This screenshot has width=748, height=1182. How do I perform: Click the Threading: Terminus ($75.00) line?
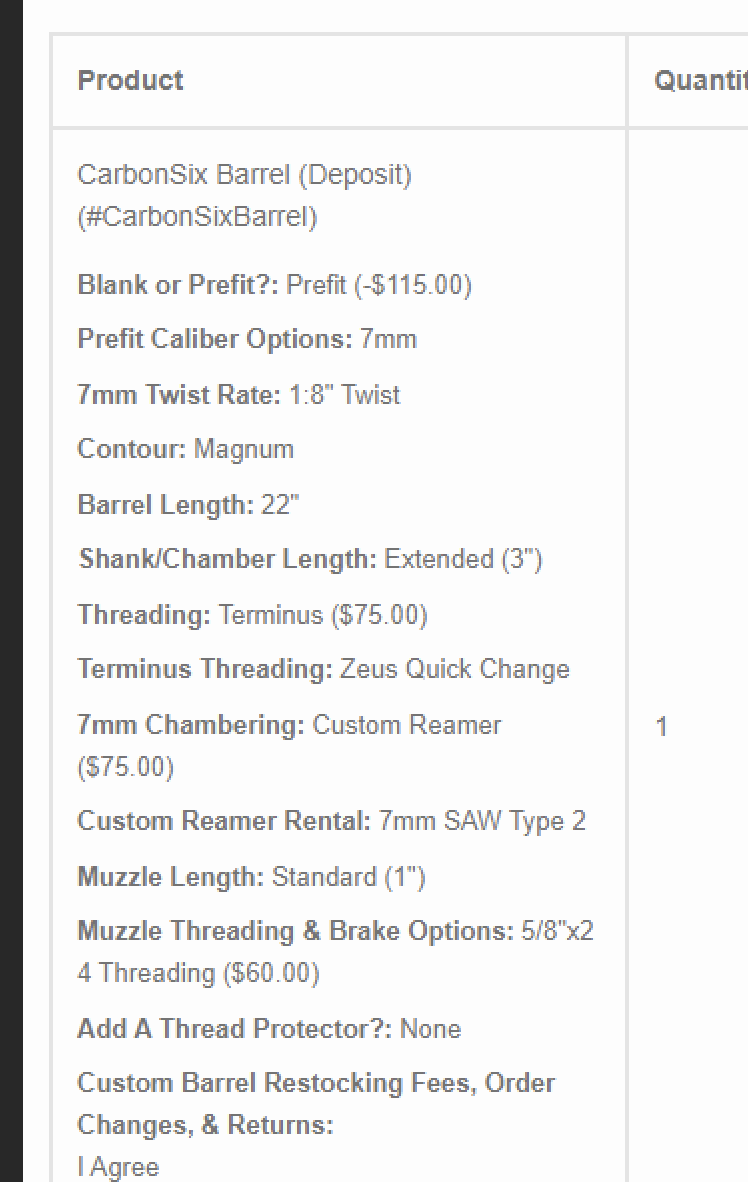(x=252, y=614)
